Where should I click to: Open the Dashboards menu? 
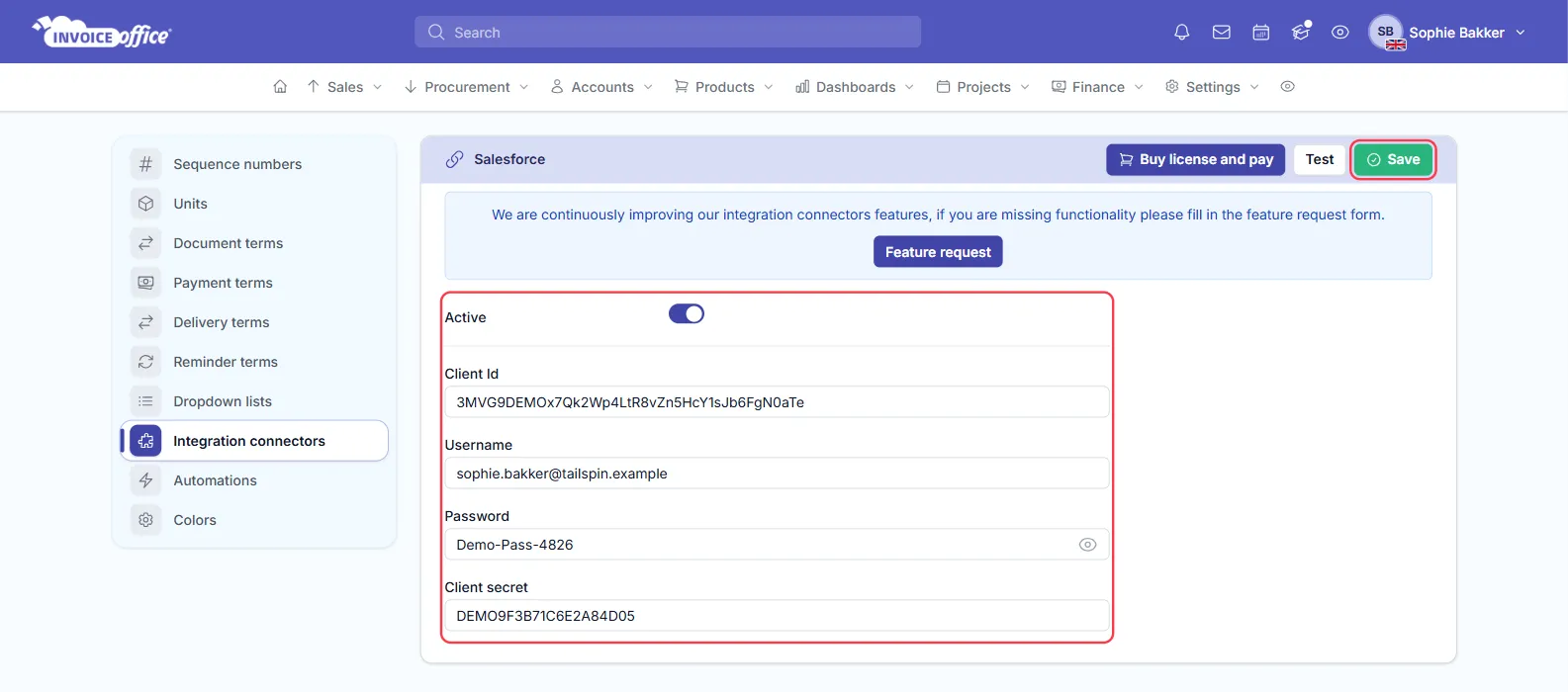point(855,87)
